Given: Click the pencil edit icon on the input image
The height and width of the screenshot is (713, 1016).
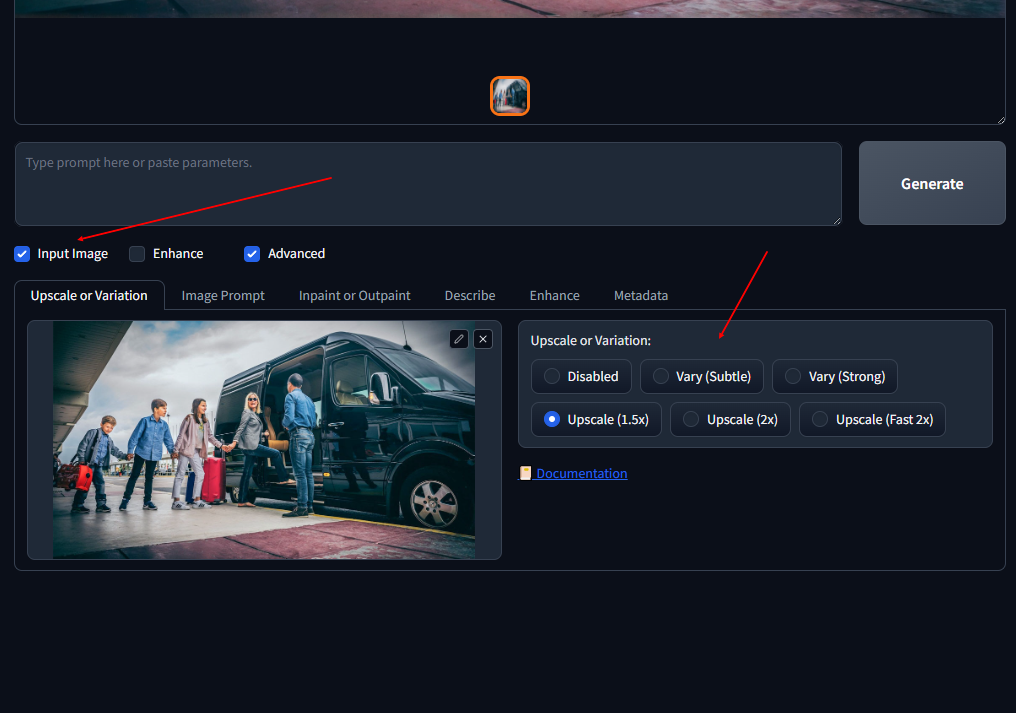Looking at the screenshot, I should click(x=459, y=339).
